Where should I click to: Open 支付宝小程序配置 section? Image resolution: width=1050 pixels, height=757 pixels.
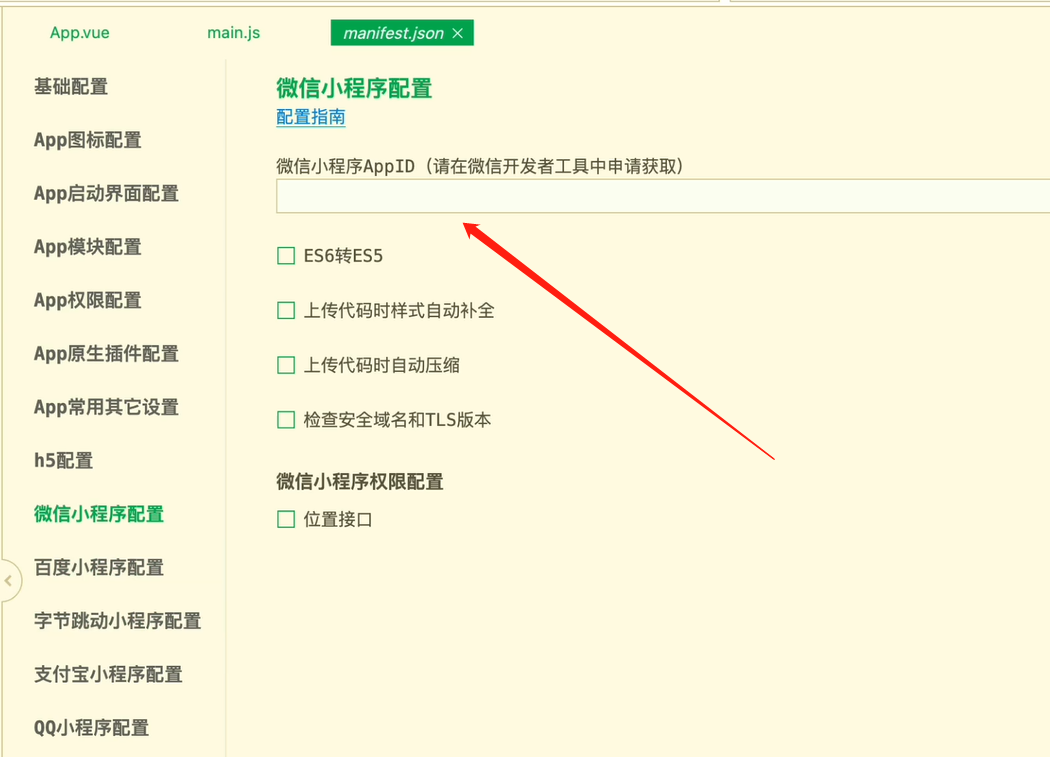click(x=108, y=675)
